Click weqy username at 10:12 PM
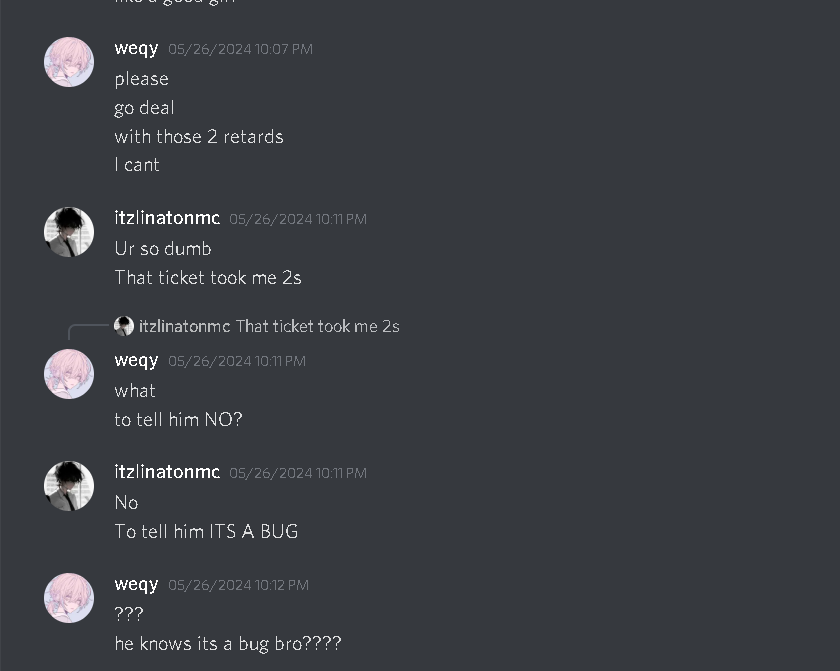Image resolution: width=840 pixels, height=671 pixels. (136, 584)
